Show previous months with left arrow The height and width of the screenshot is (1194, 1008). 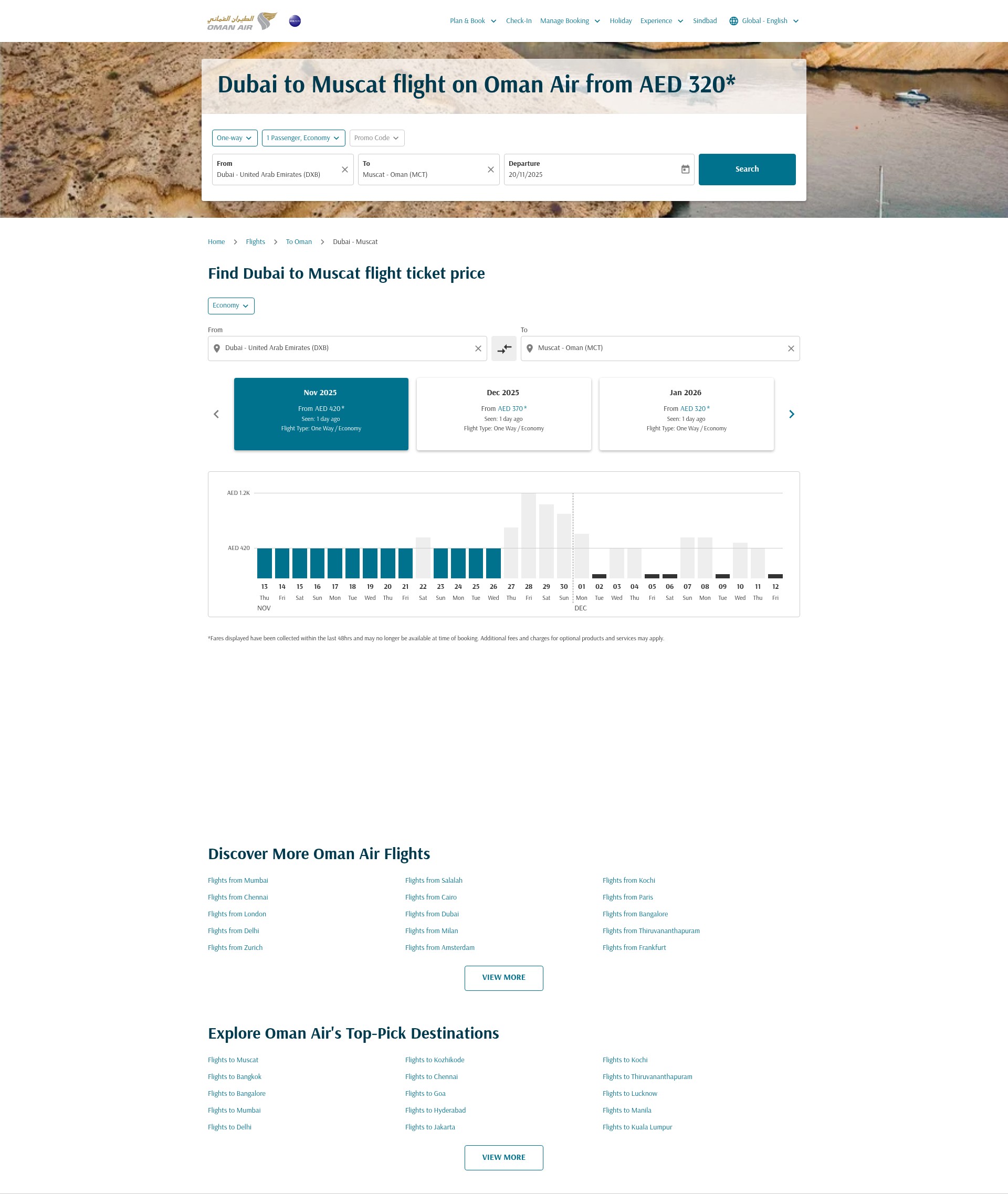216,414
